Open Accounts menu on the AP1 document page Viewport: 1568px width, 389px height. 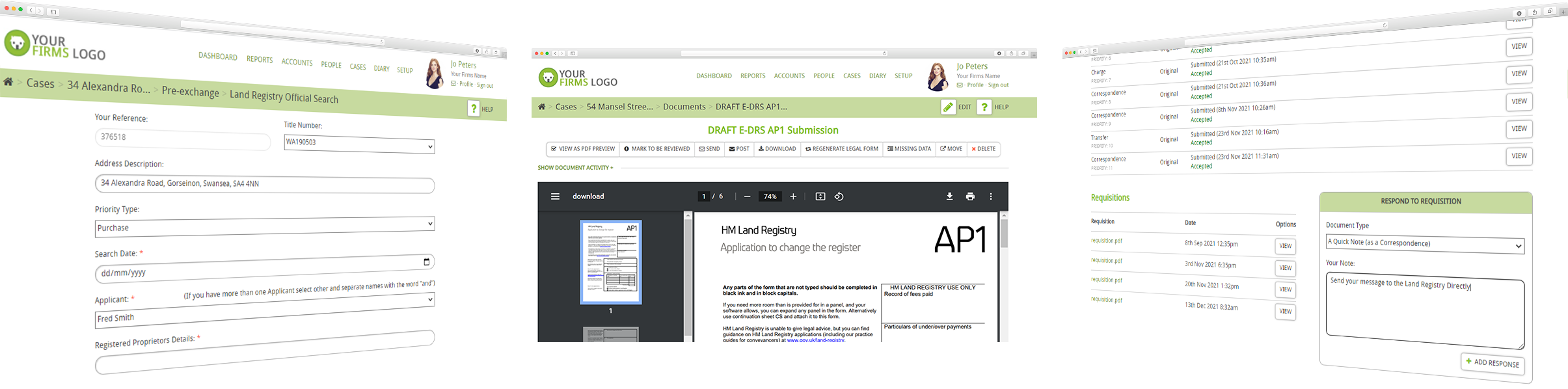click(789, 76)
